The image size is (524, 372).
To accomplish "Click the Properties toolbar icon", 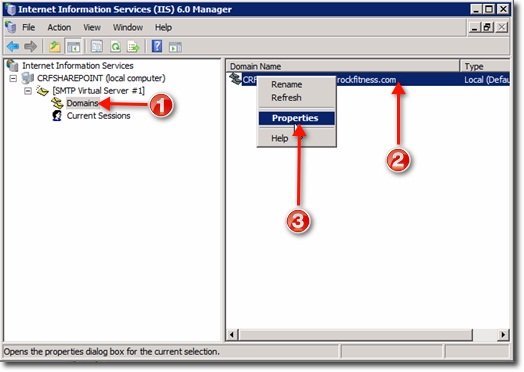I will point(97,46).
